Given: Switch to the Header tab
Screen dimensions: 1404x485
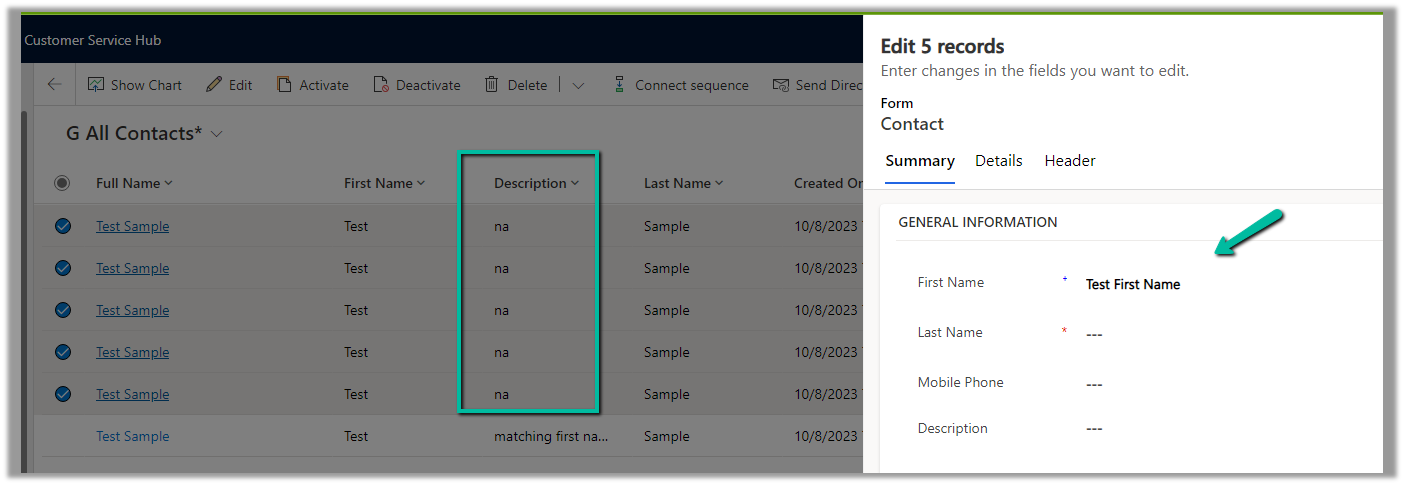Looking at the screenshot, I should coord(1069,161).
